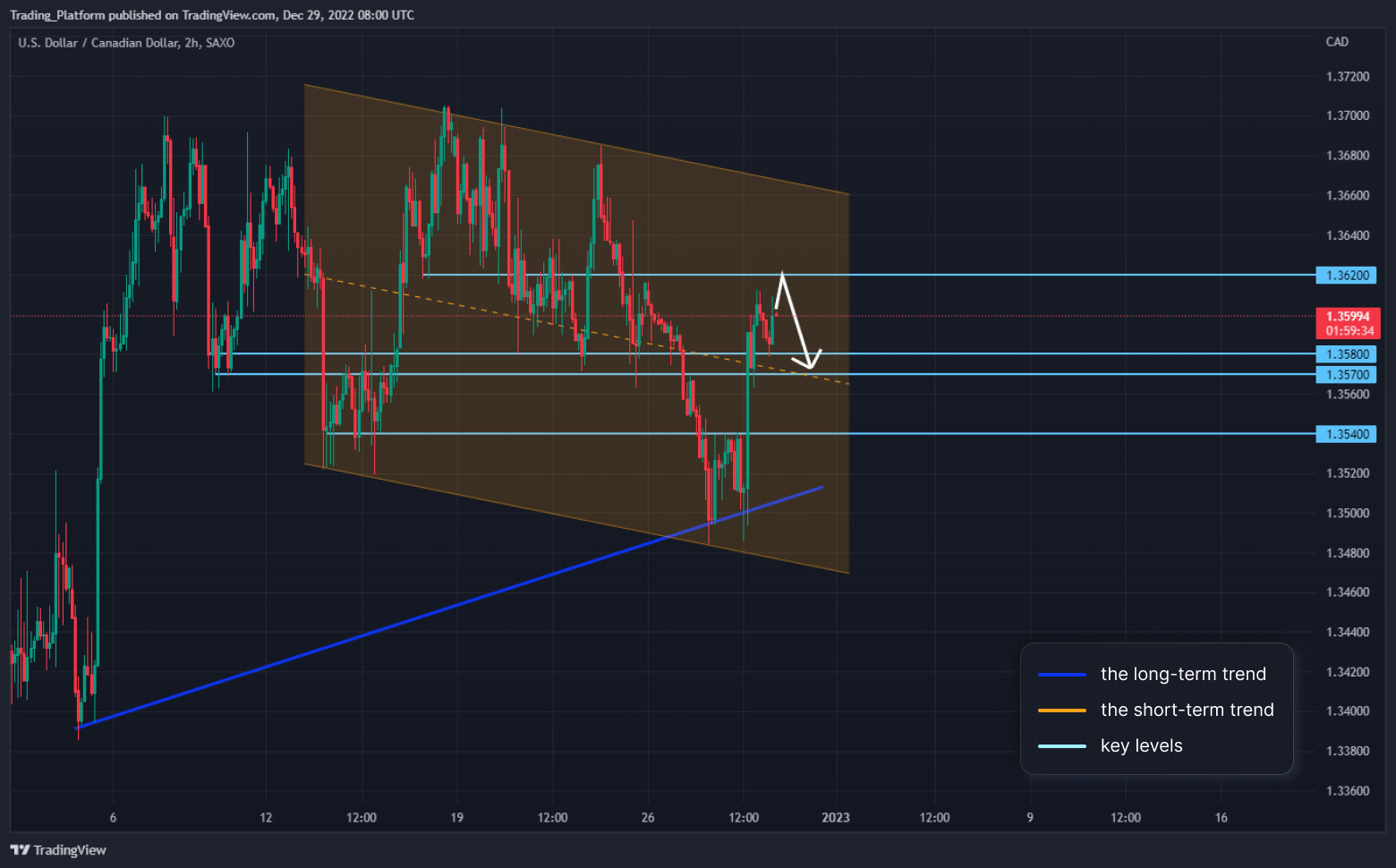The image size is (1396, 868).
Task: Click the 1.34000 price axis label
Action: click(x=1348, y=711)
